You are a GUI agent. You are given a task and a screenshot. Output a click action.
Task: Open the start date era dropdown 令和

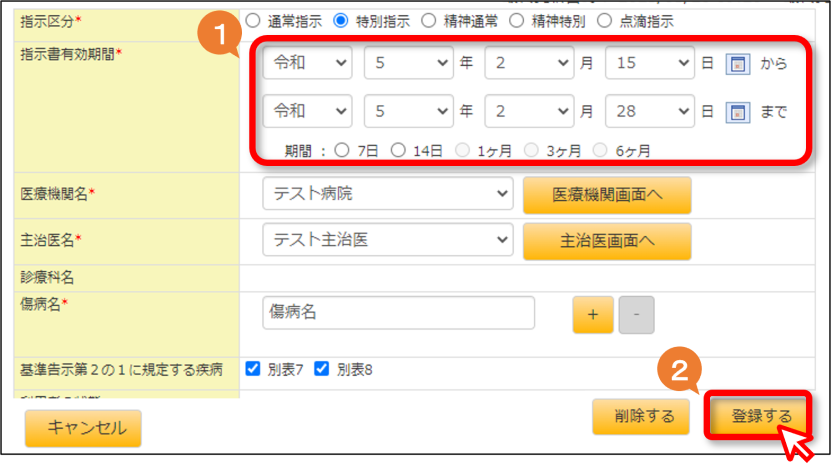[307, 63]
